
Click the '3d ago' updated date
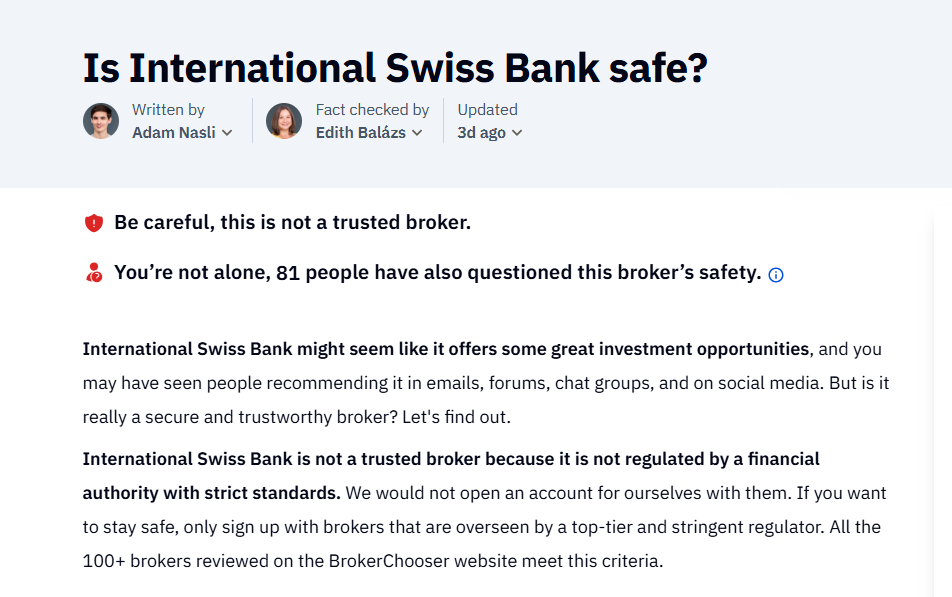tap(481, 132)
